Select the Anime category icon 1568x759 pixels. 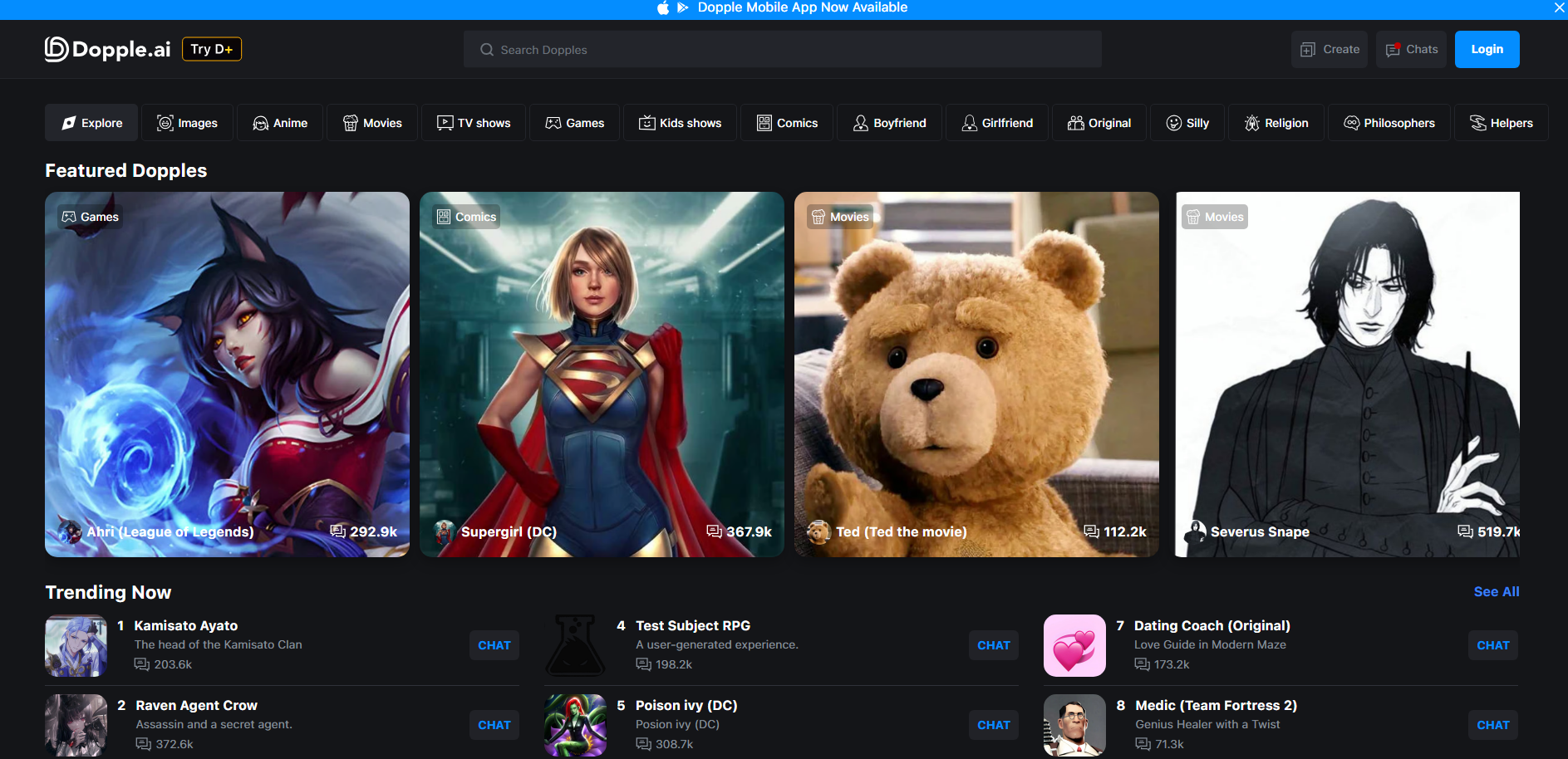pyautogui.click(x=261, y=122)
